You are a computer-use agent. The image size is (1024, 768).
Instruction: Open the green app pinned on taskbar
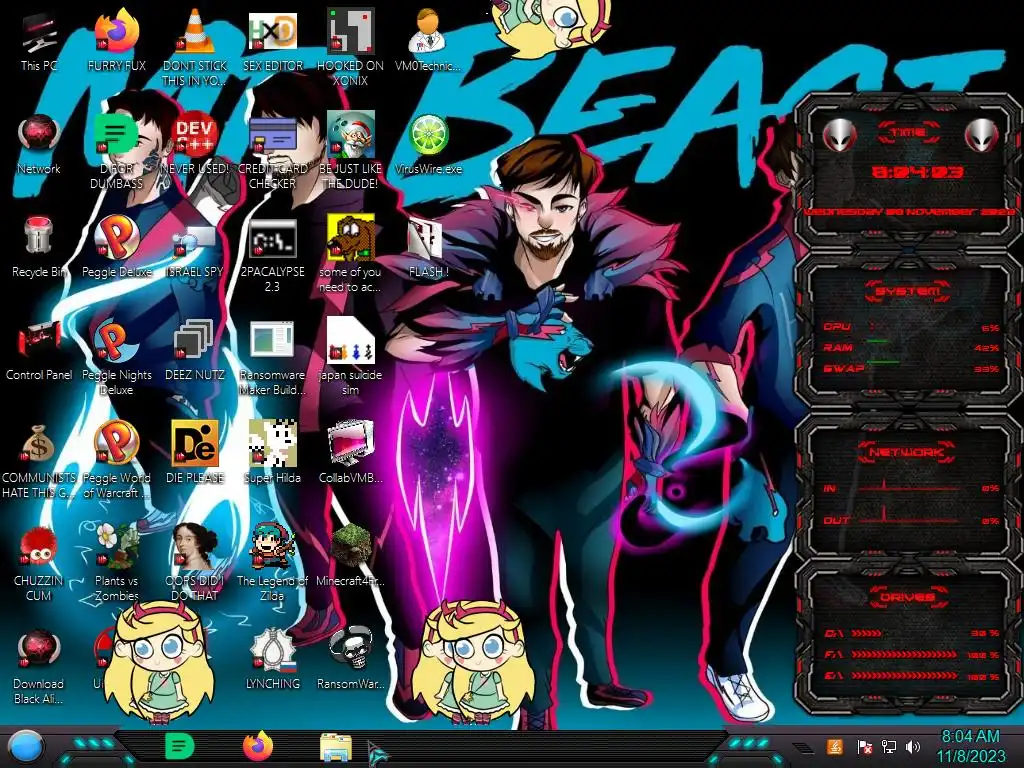(x=180, y=746)
